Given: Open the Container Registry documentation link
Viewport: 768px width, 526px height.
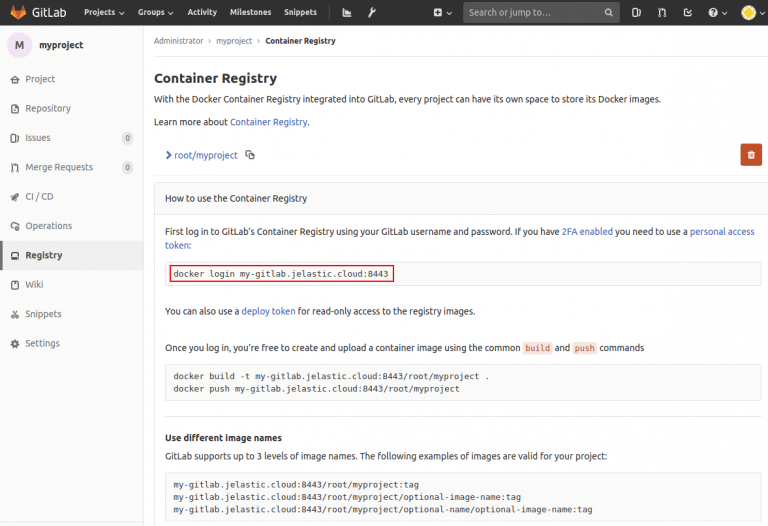Looking at the screenshot, I should [268, 122].
